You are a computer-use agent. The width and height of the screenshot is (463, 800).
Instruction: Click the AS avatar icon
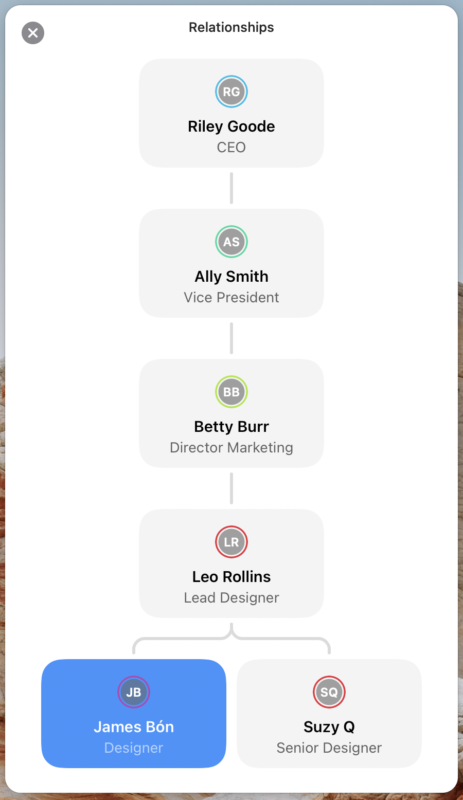pos(231,242)
